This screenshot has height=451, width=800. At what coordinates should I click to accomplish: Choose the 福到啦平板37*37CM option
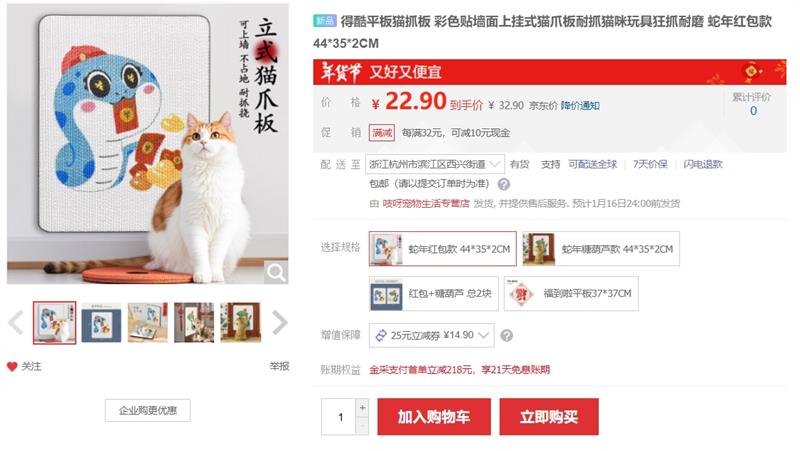[x=571, y=293]
